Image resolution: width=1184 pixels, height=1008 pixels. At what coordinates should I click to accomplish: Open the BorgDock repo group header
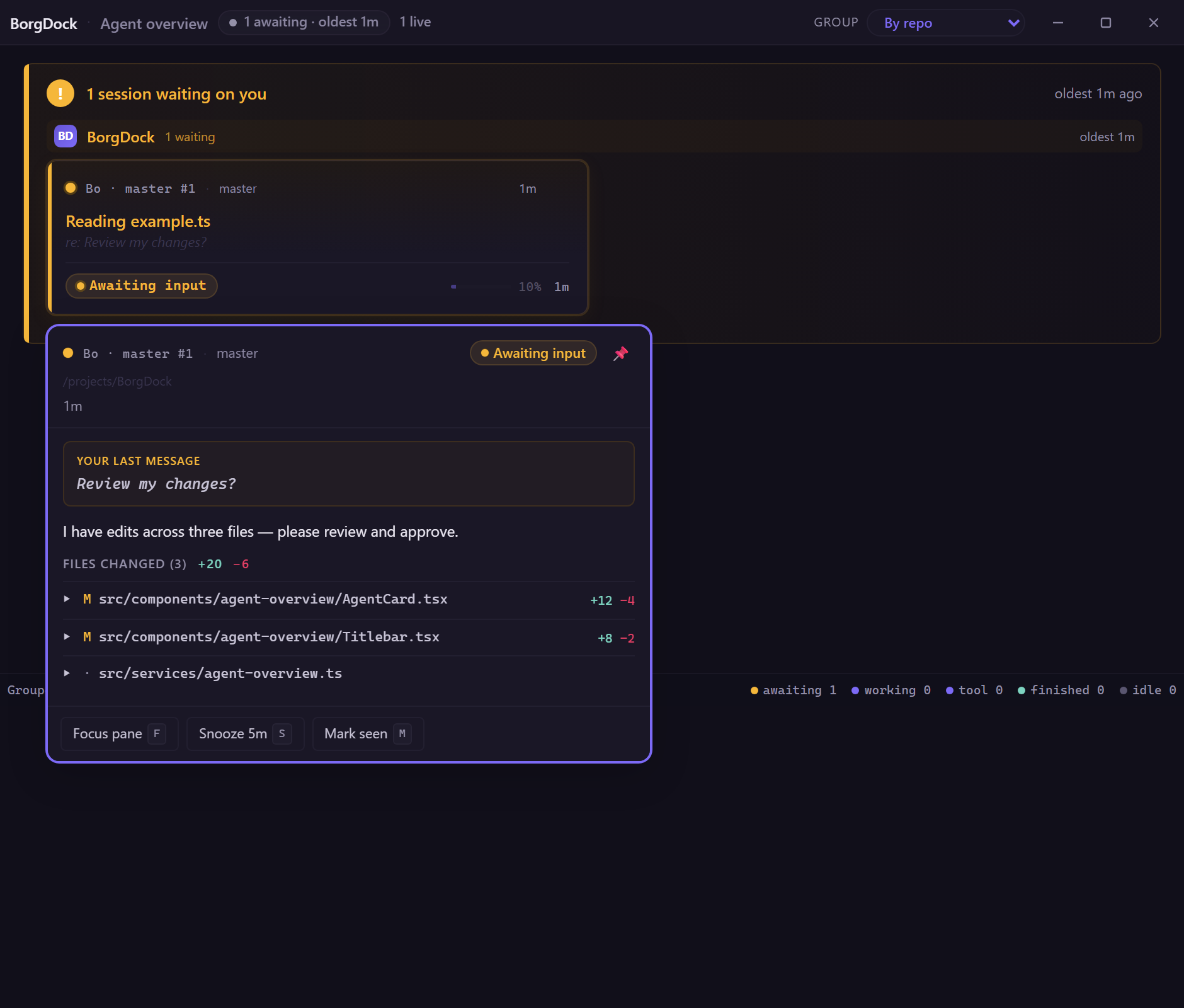tap(594, 137)
